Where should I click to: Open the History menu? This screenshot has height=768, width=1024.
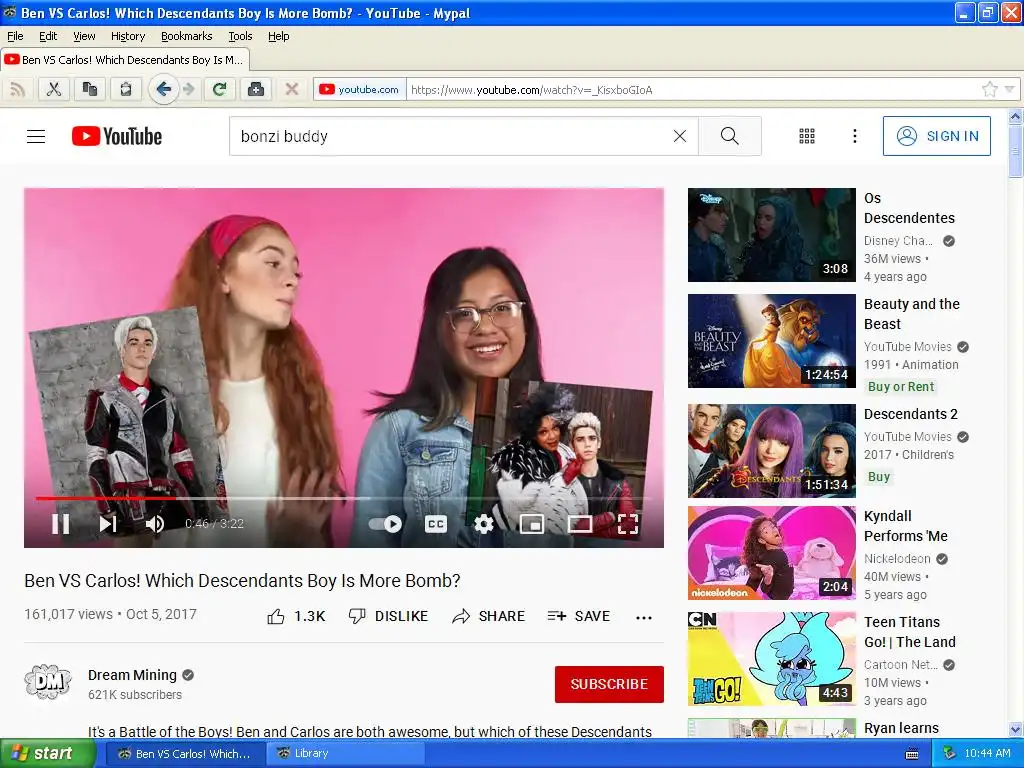click(x=127, y=36)
